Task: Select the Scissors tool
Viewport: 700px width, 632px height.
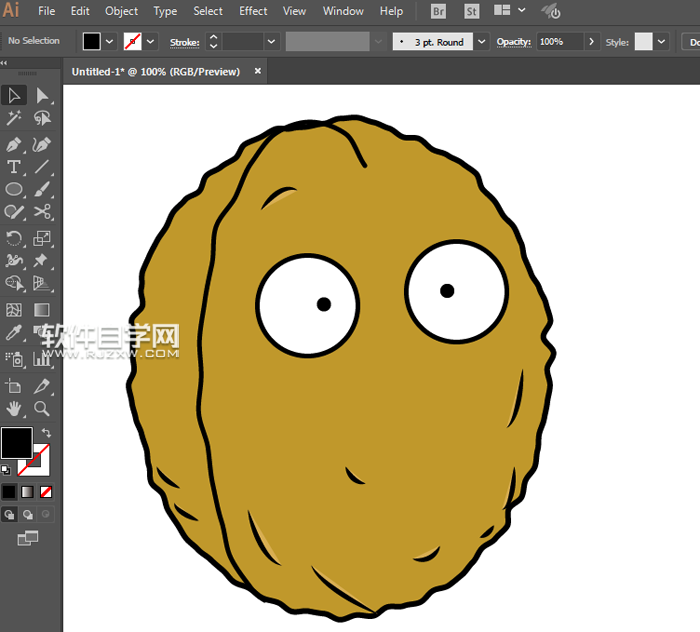Action: (x=42, y=212)
